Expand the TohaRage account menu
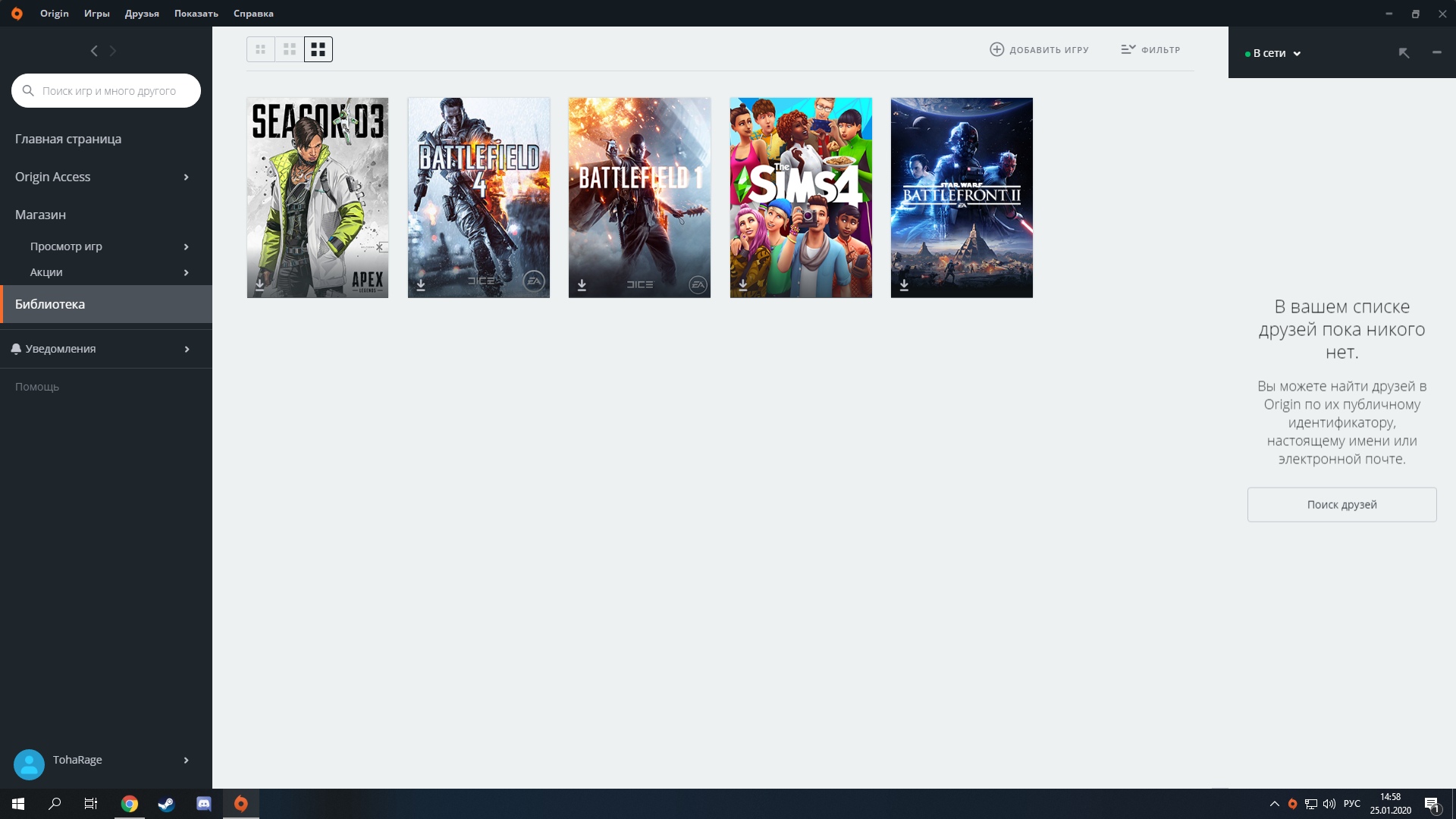 click(x=186, y=760)
